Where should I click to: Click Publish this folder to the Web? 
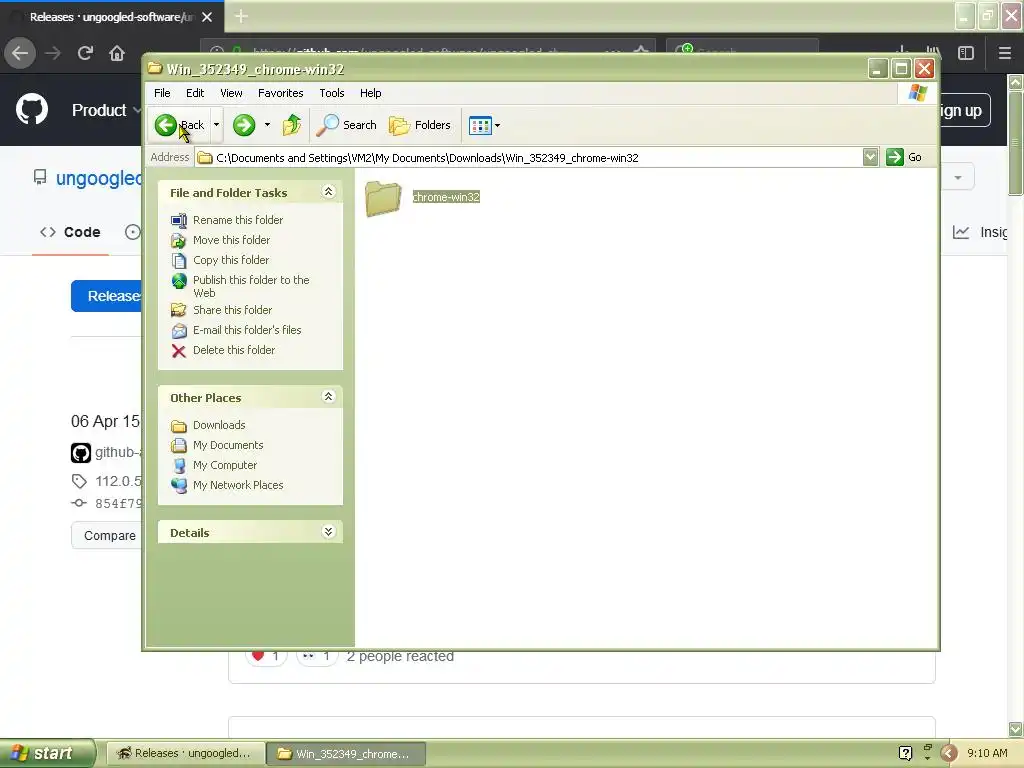pyautogui.click(x=251, y=286)
